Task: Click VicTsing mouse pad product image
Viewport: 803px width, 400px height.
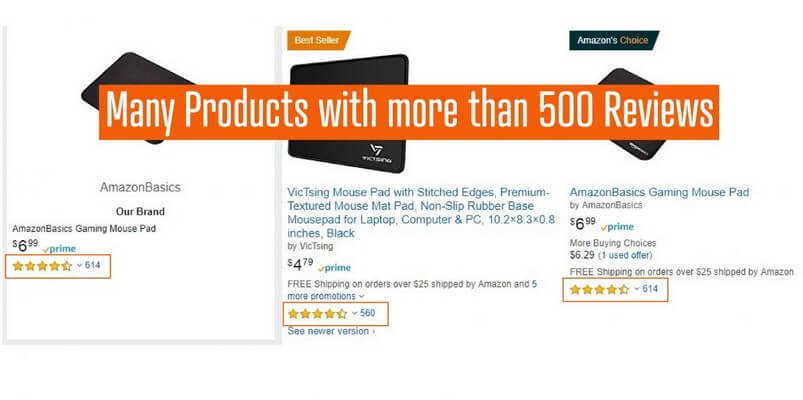Action: 348,113
